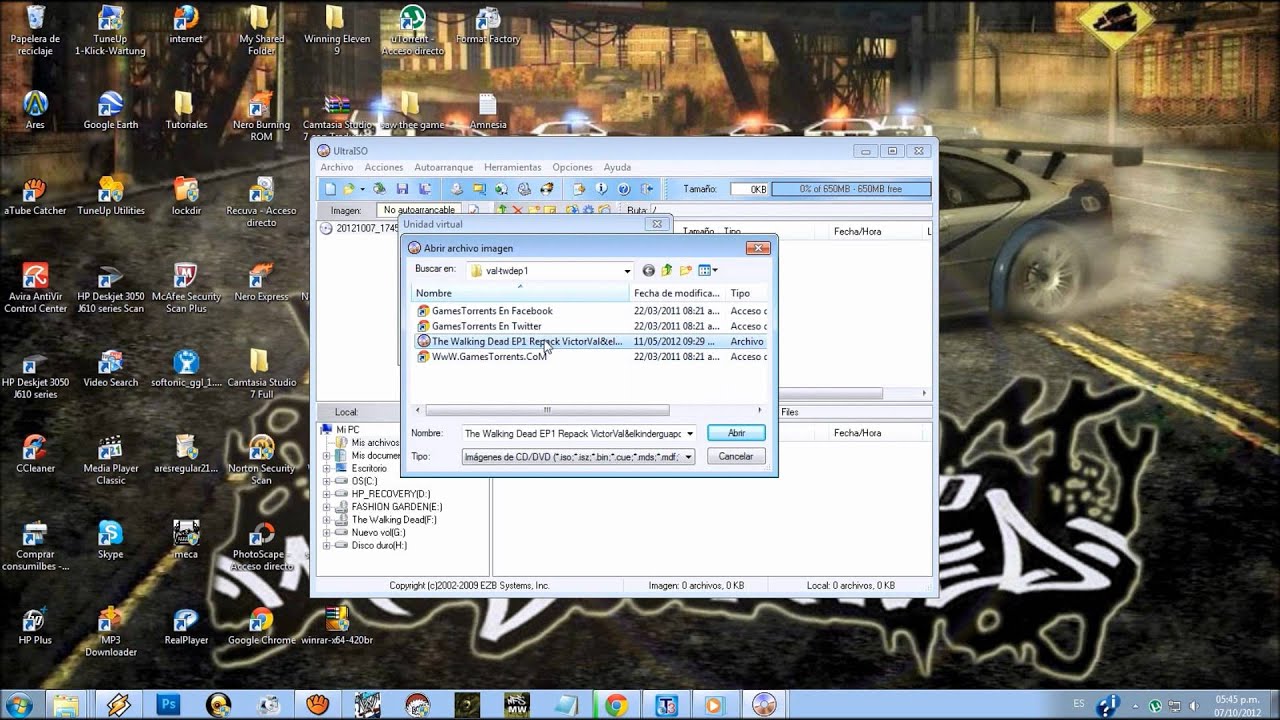
Task: Expand the Nombre filename dropdown arrow
Action: 690,434
